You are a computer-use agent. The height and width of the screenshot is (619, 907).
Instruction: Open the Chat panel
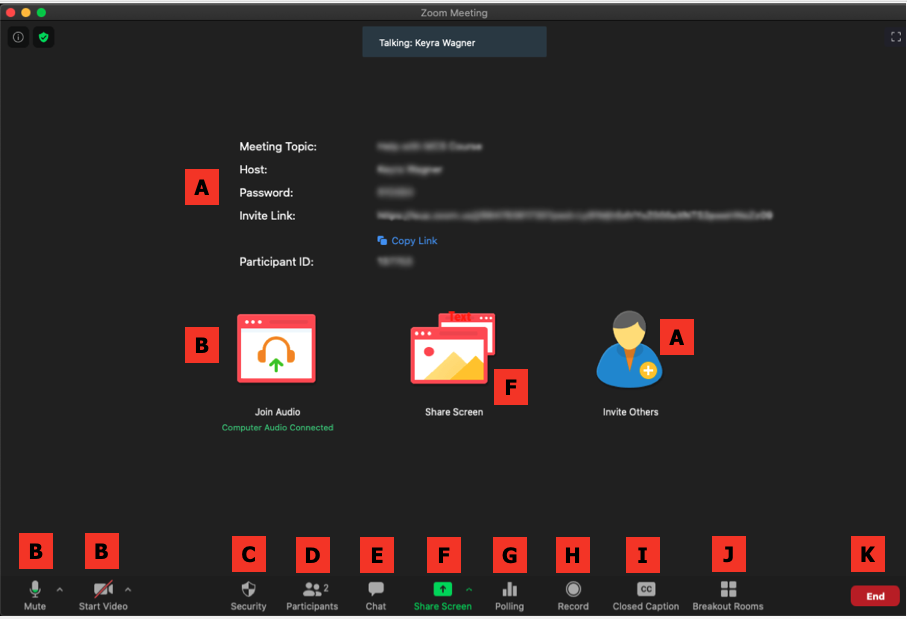tap(375, 596)
